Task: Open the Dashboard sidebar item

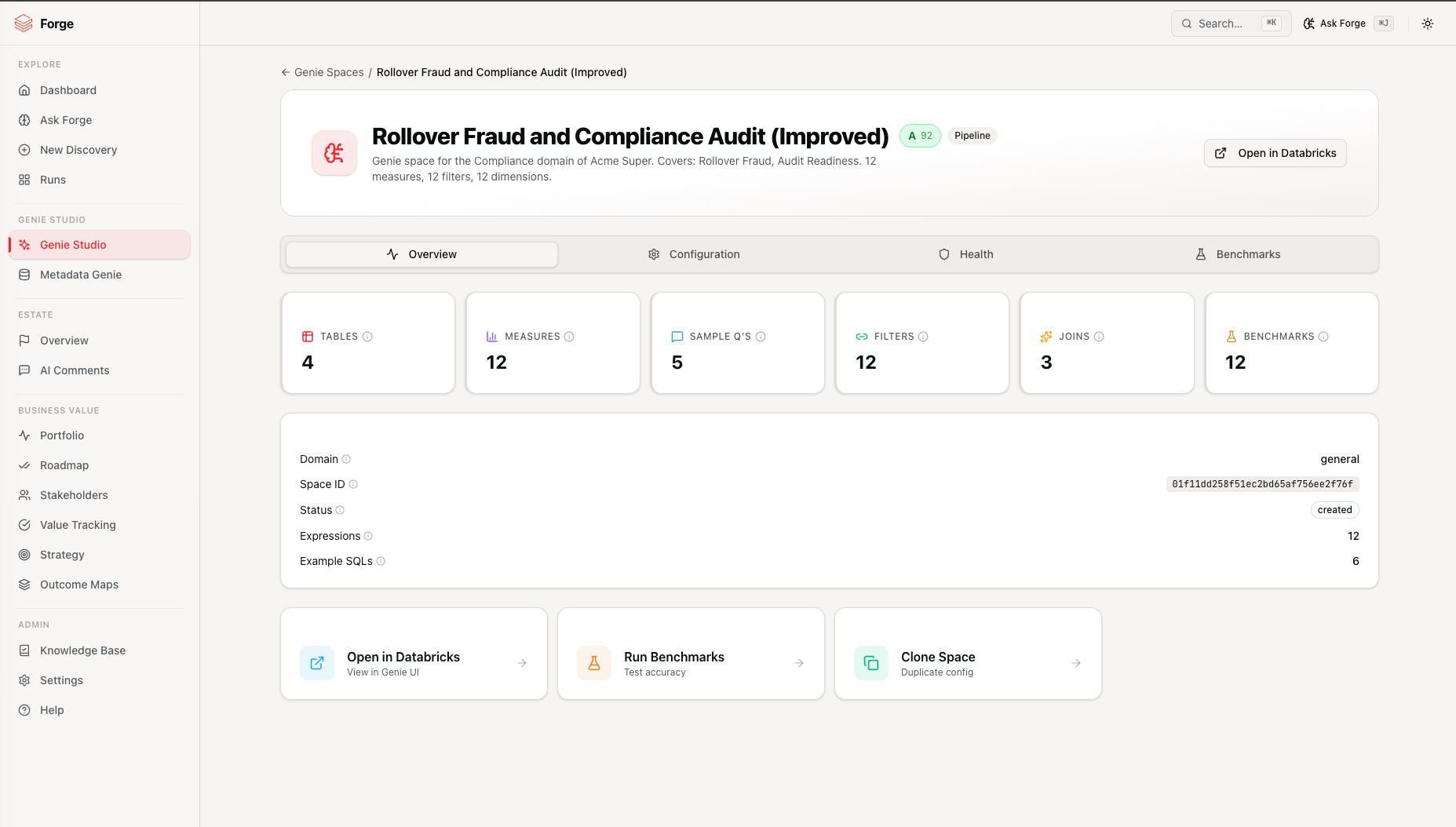Action: (x=100, y=90)
